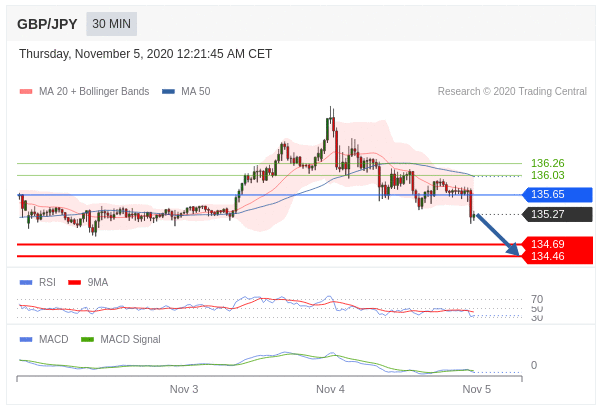Image resolution: width=599 pixels, height=409 pixels.
Task: Click the red 9MA legend swatch
Action: [74, 283]
